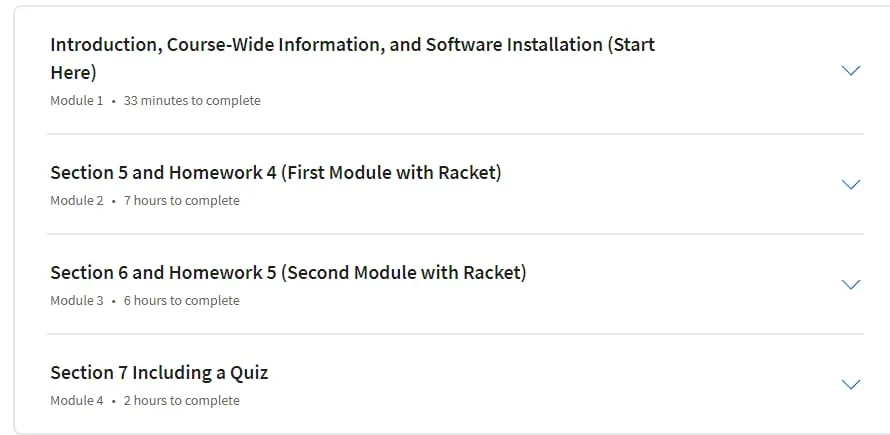Expand the Introduction module chevron
Screen dimensions: 890x435
[851, 70]
